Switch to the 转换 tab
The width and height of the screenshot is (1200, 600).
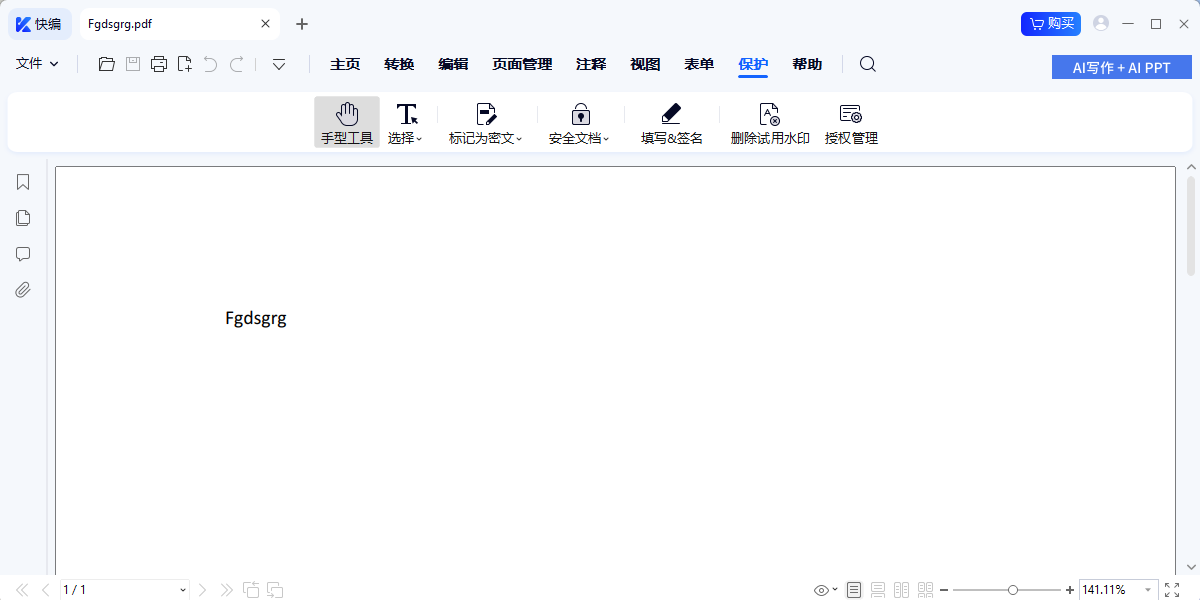399,64
